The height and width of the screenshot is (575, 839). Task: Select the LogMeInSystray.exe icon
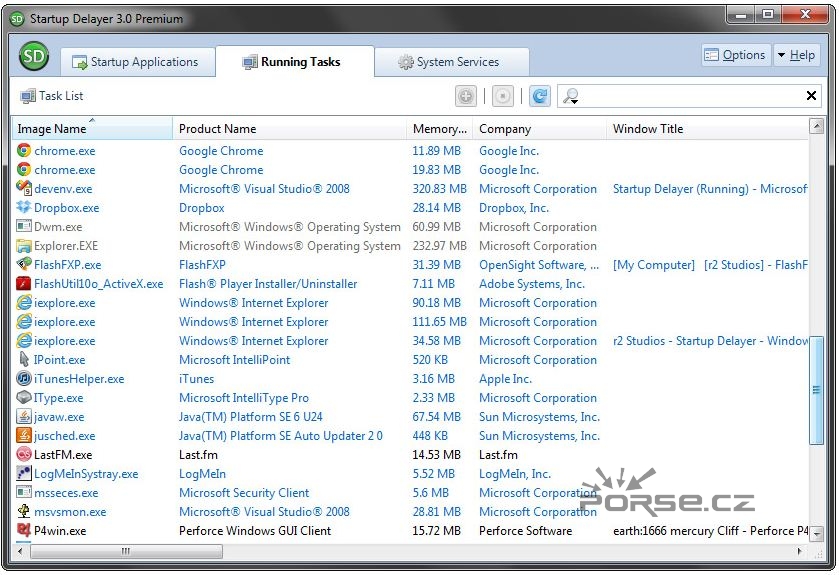[24, 473]
